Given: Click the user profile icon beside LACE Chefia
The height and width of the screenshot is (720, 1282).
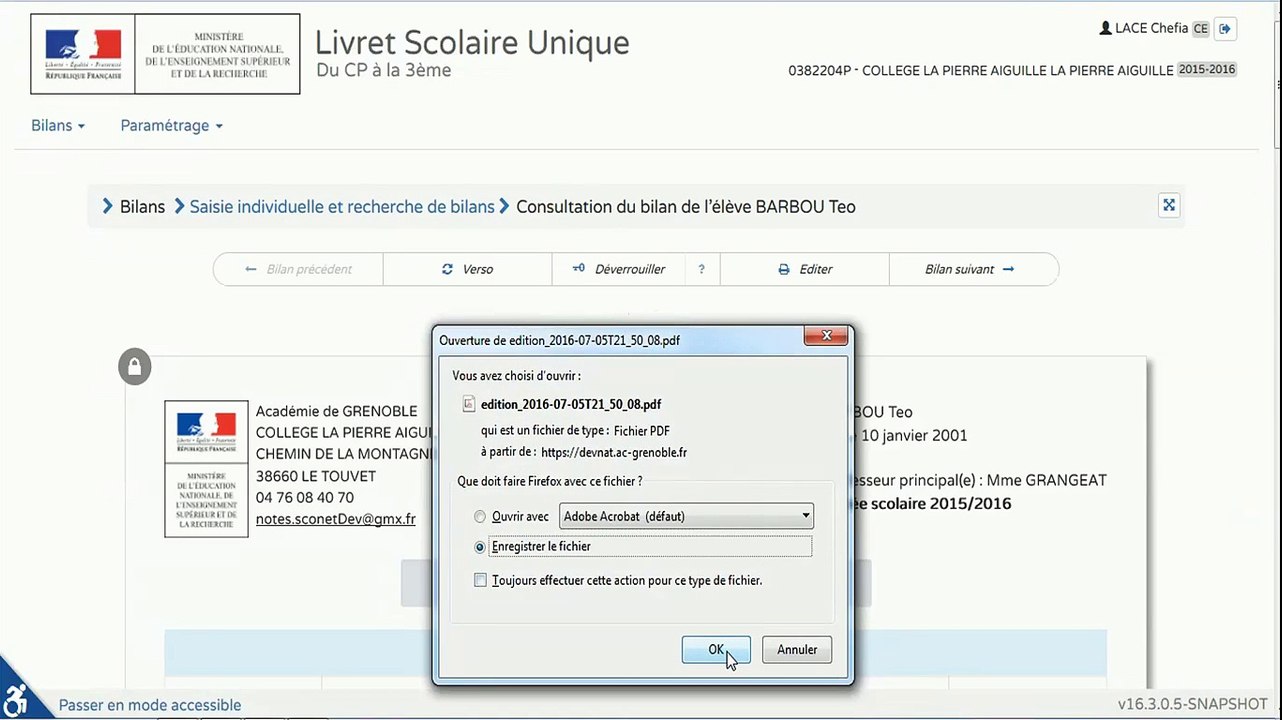Looking at the screenshot, I should click(1105, 28).
